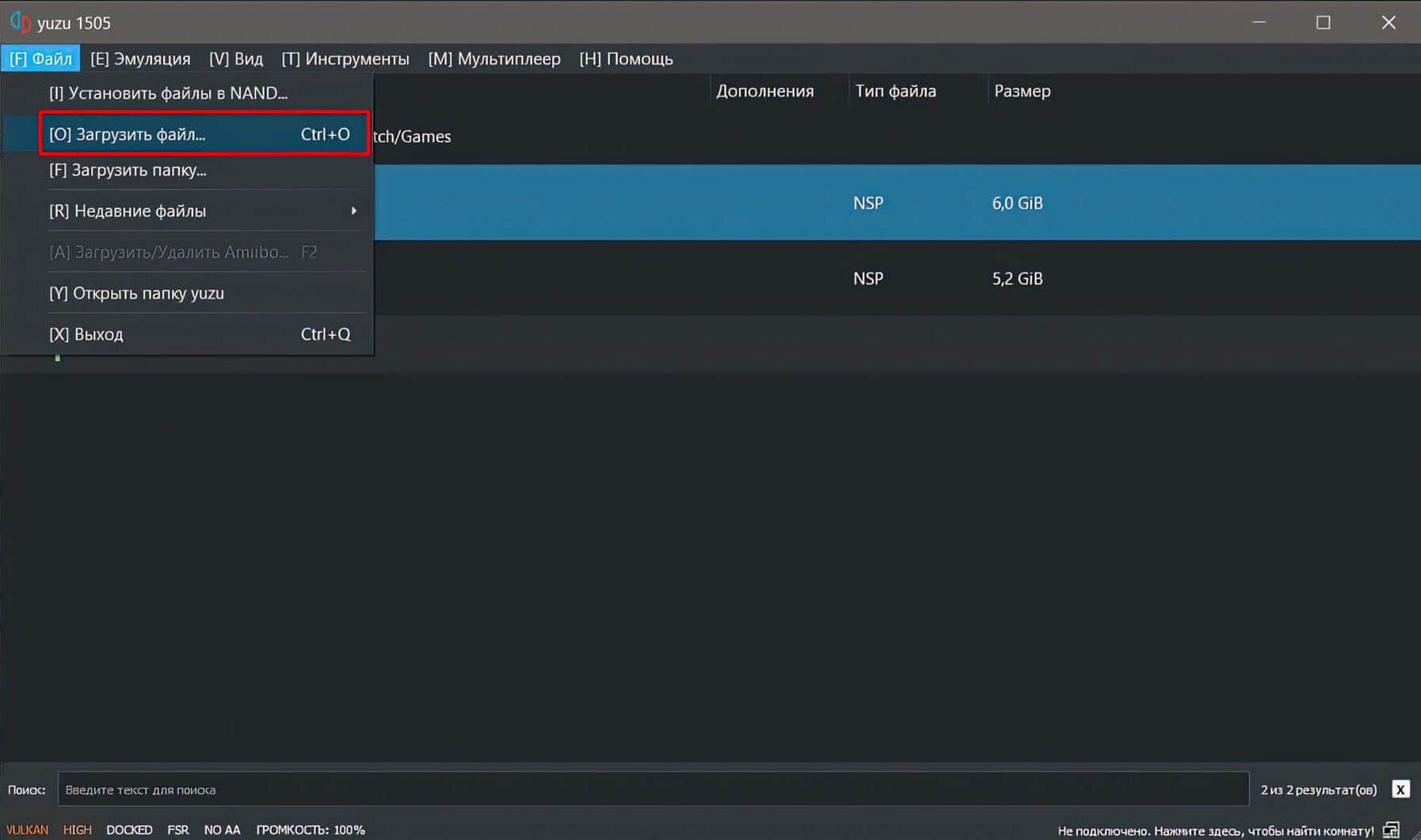Change the NO AA anti-aliasing setting
Screen dimensions: 1421x840
click(x=222, y=830)
